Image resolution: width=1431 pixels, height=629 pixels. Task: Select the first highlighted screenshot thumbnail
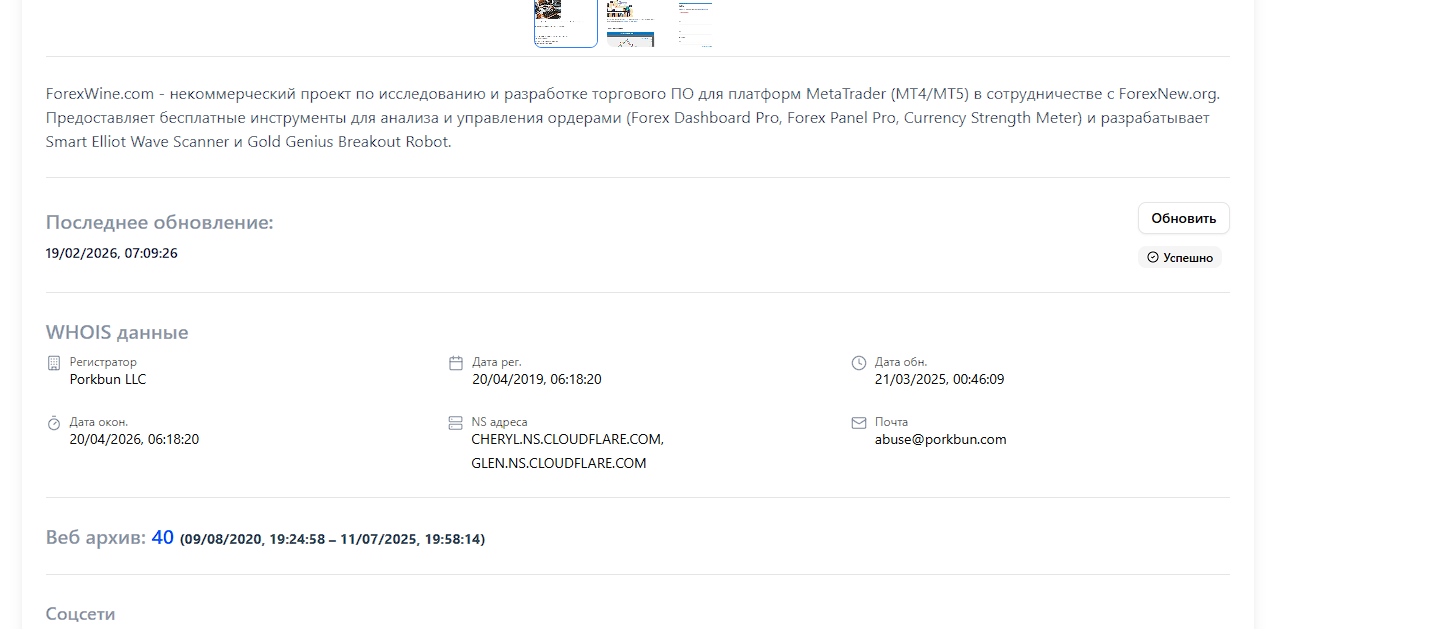565,23
